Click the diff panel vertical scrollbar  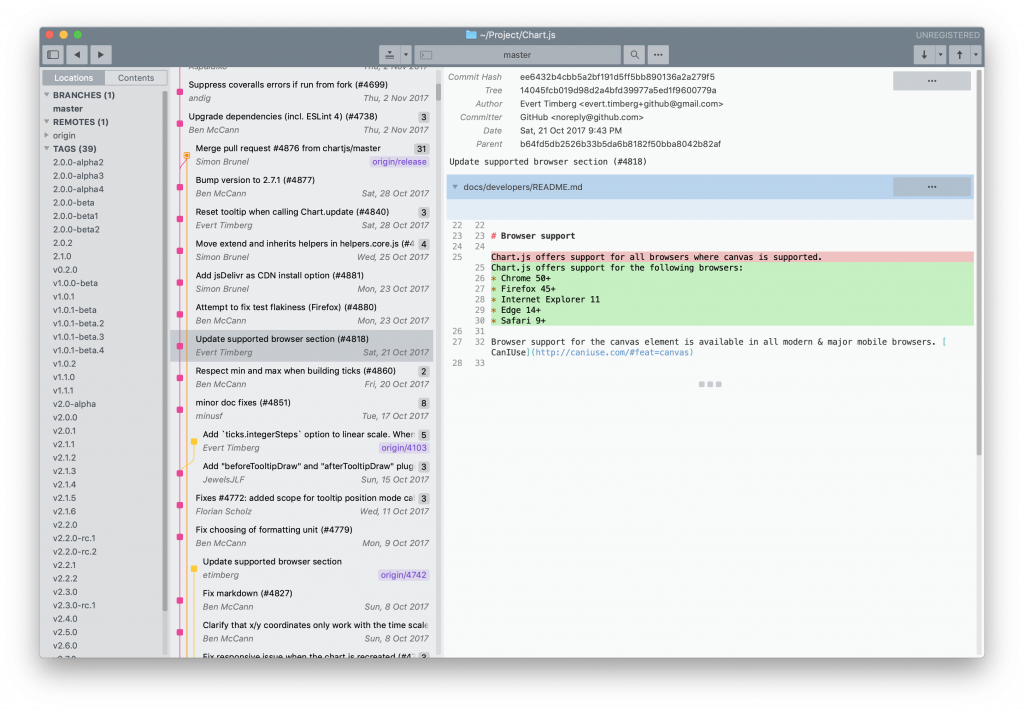[x=979, y=261]
